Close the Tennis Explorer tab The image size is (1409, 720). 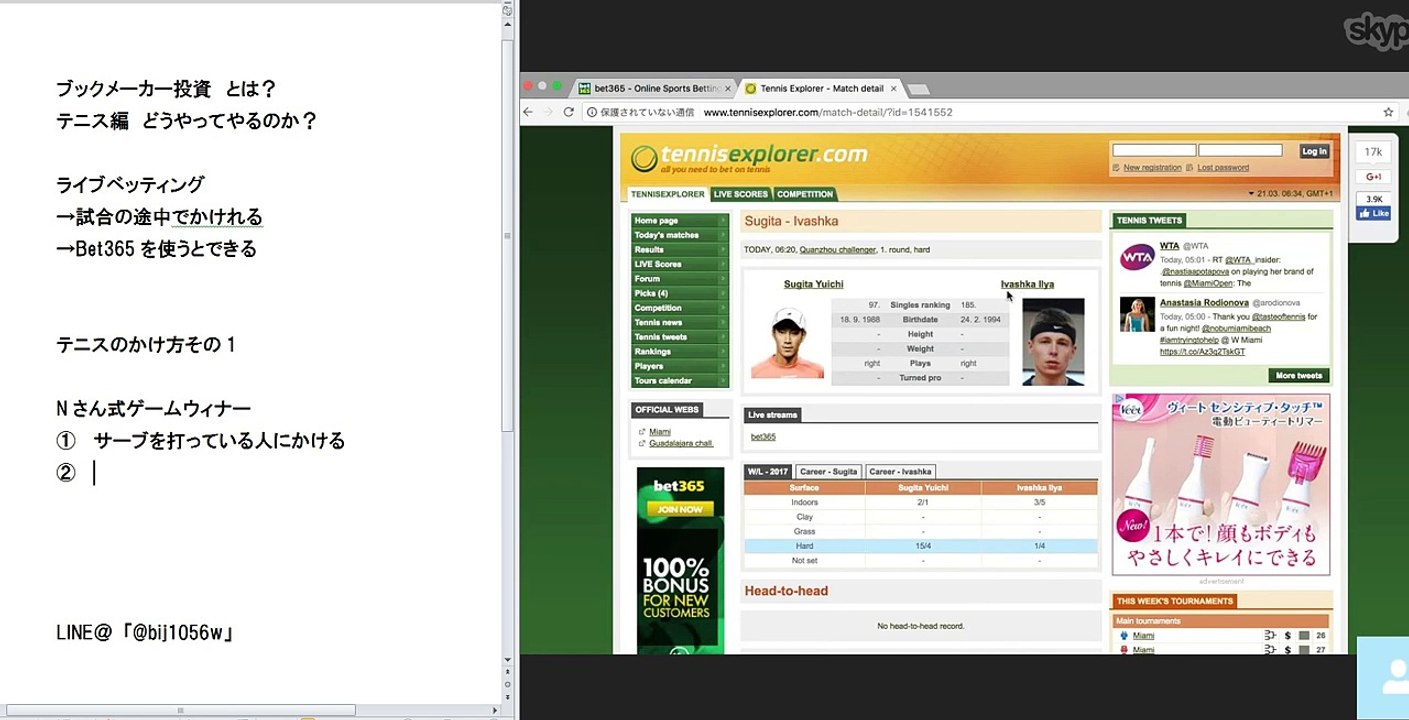tap(893, 88)
